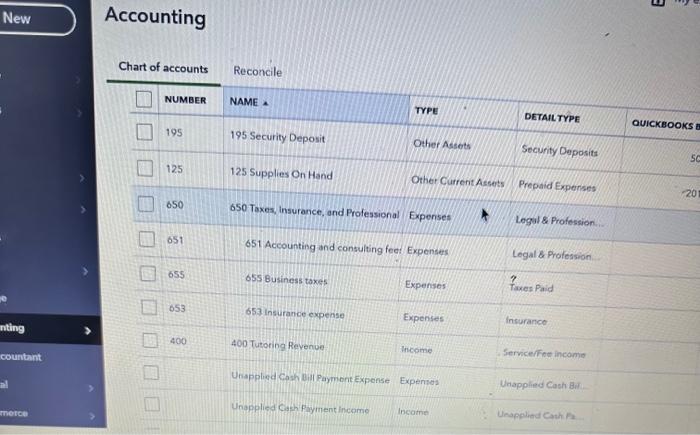700x435 pixels.
Task: Click the Prepaid Expenses detail type cell
Action: (x=557, y=186)
